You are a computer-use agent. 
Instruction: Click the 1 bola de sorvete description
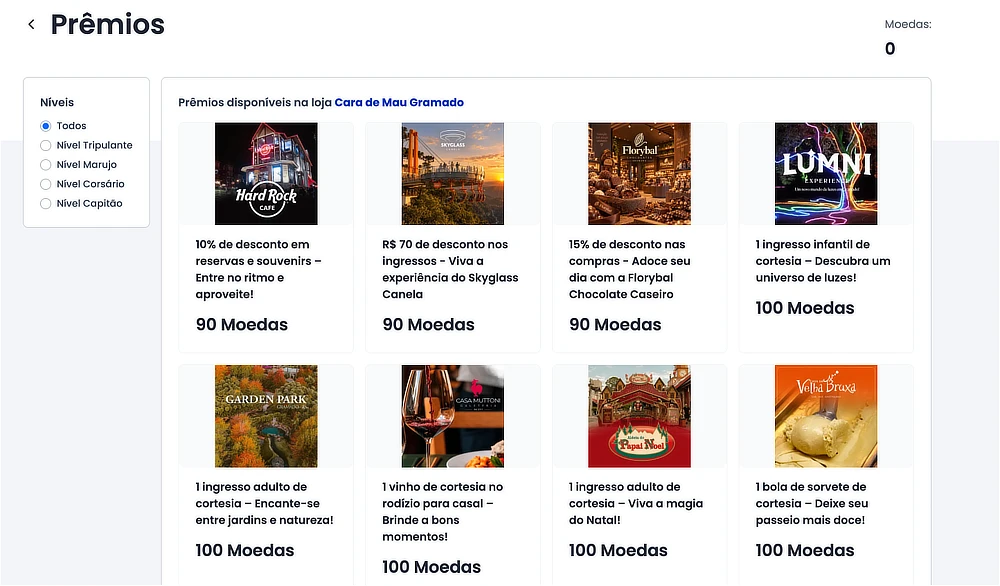[x=812, y=503]
